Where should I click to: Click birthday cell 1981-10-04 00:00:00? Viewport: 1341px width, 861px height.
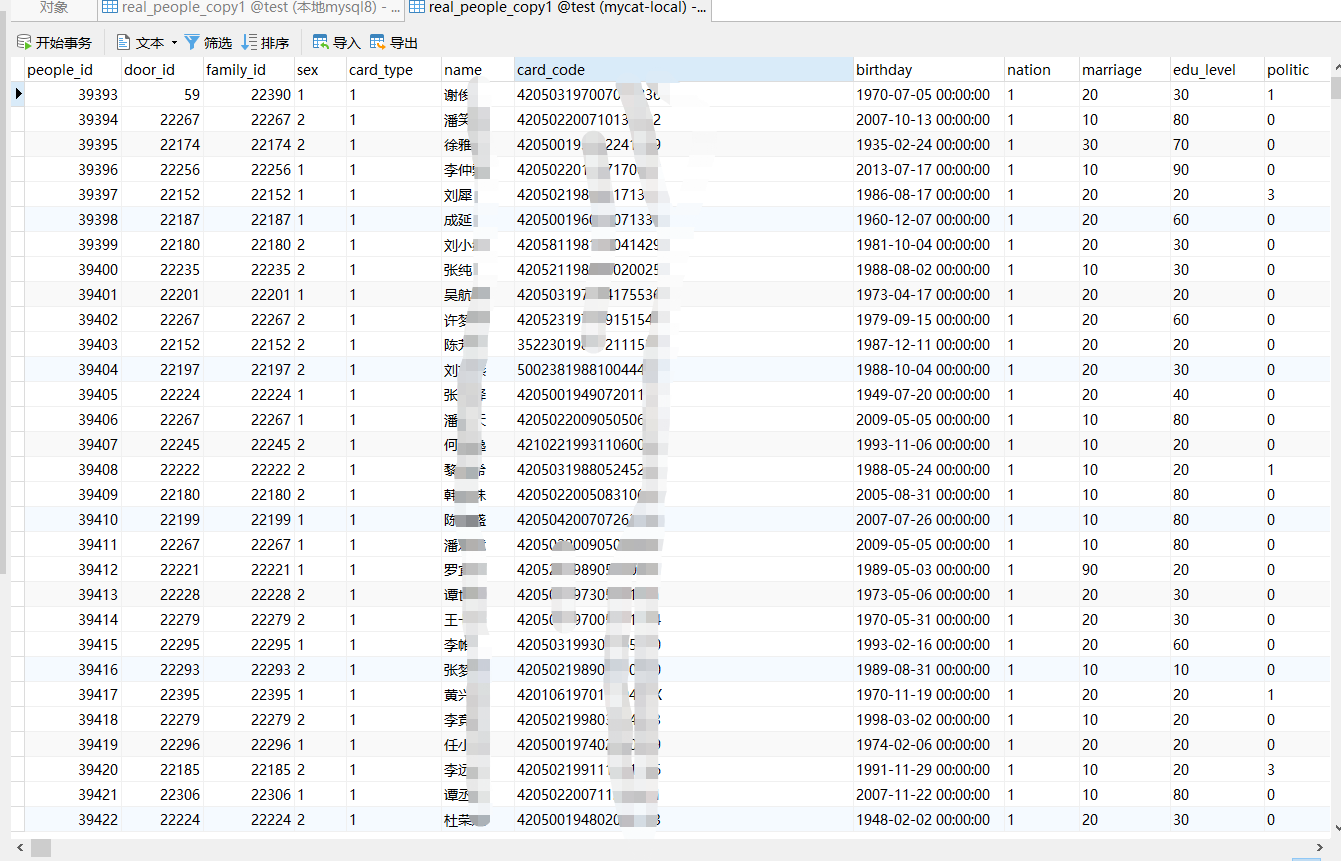click(929, 245)
